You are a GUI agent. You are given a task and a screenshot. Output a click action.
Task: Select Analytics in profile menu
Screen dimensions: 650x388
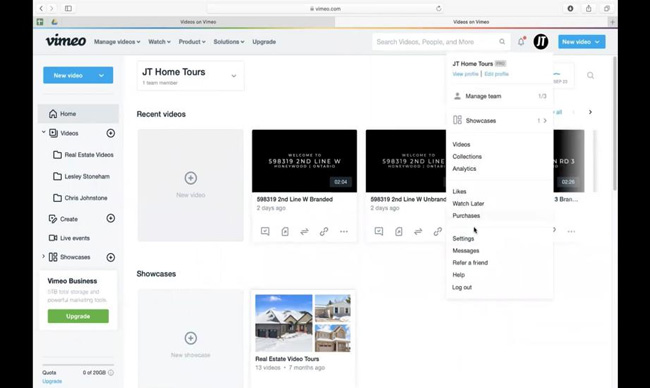(464, 169)
